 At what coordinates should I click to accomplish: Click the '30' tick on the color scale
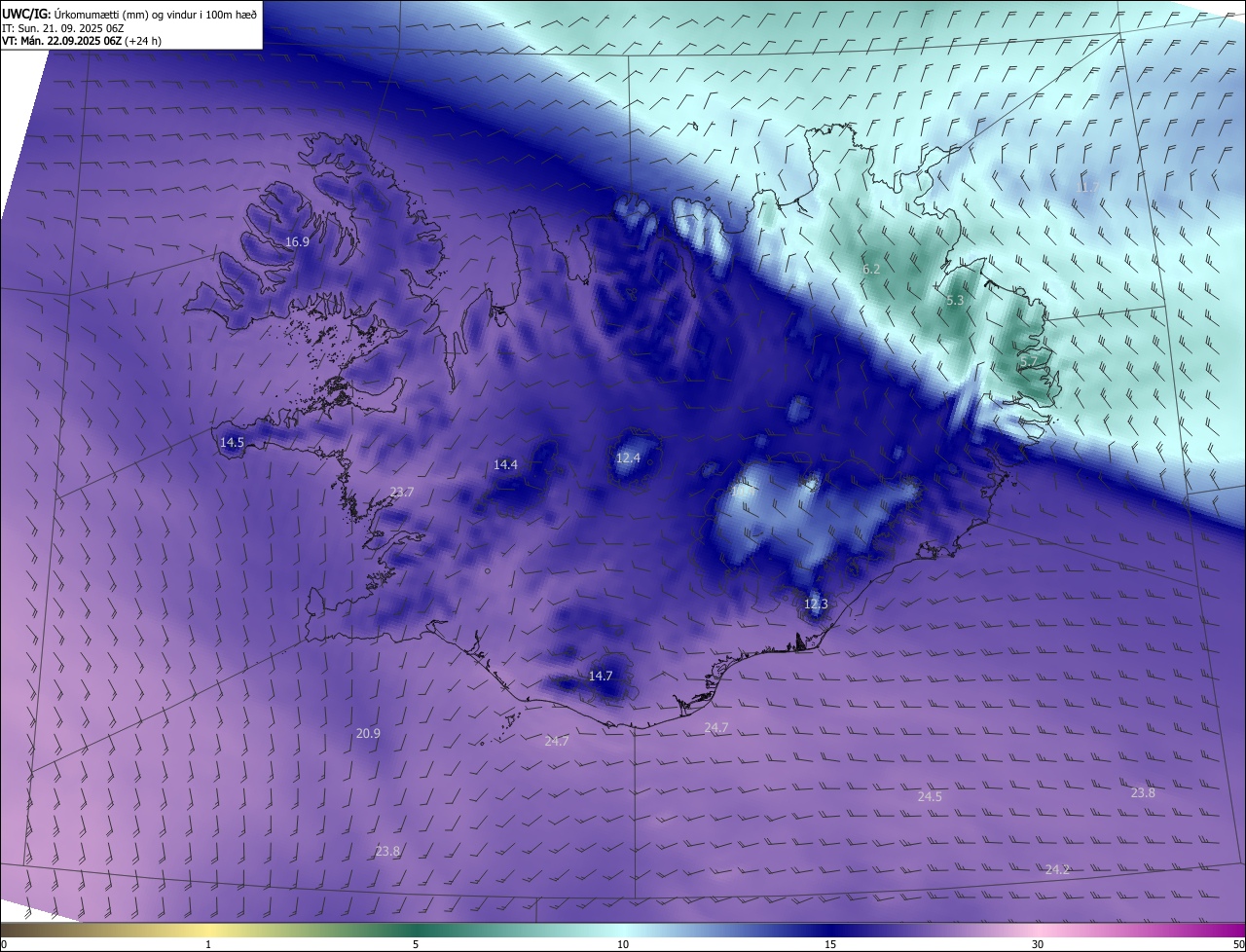pos(1038,944)
